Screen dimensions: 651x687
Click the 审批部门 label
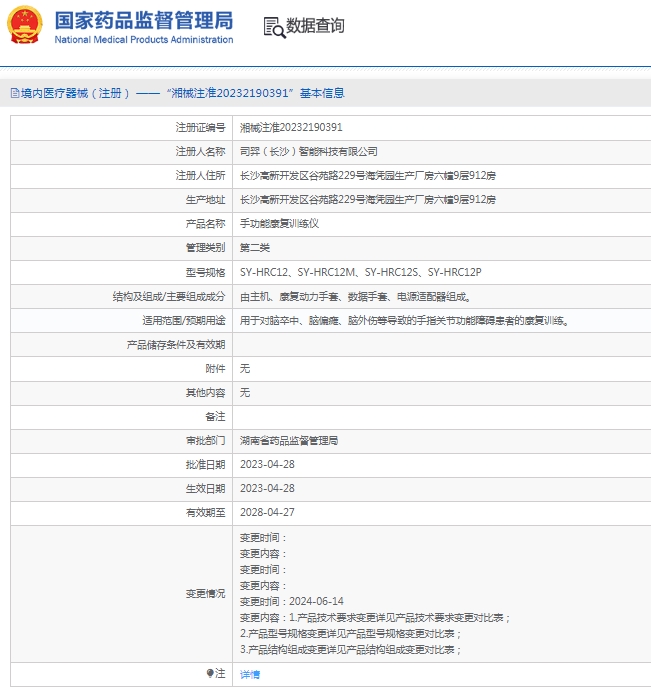pyautogui.click(x=205, y=440)
